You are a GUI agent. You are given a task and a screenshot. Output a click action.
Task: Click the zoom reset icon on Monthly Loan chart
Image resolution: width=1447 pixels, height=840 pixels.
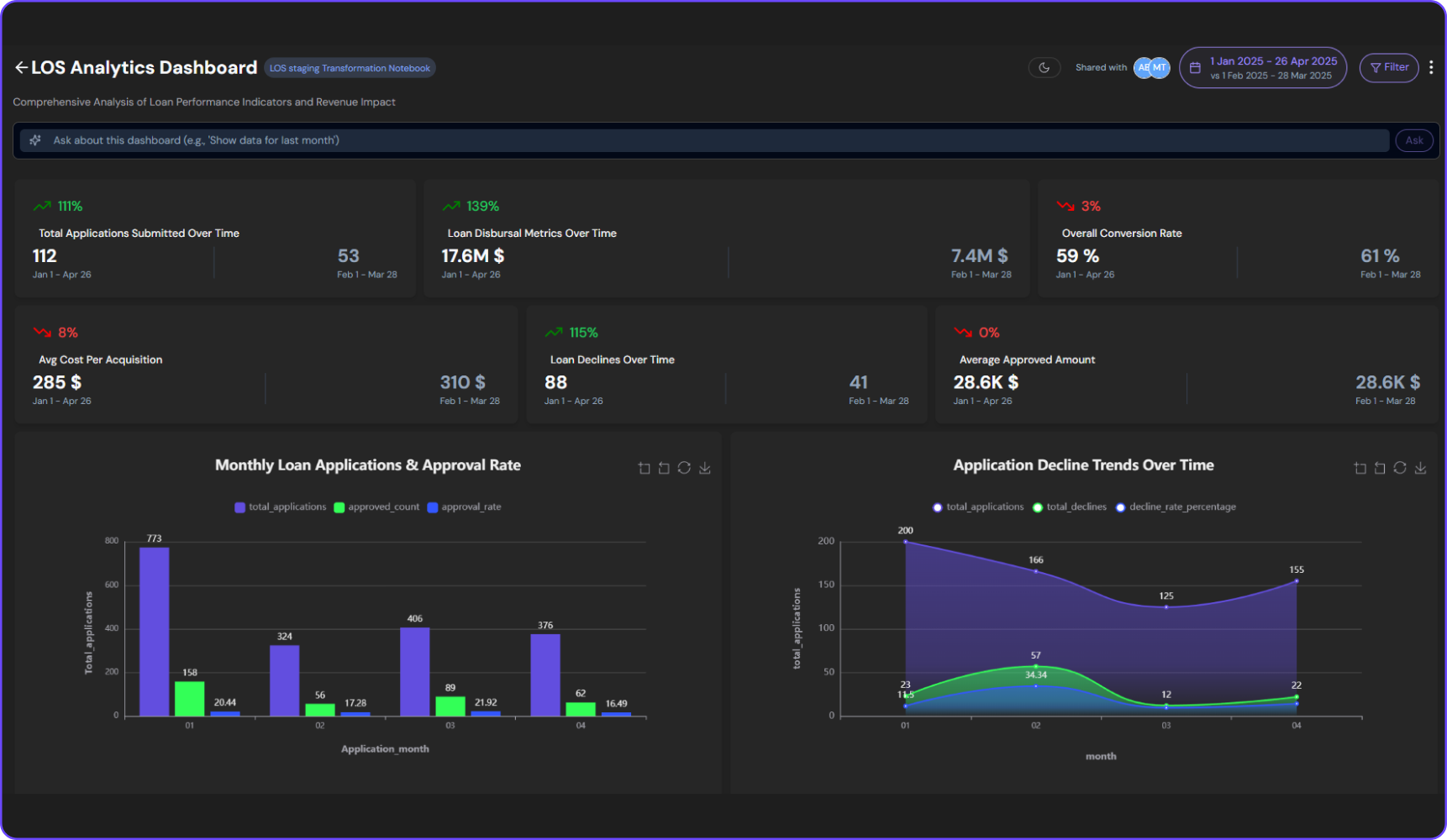tap(664, 469)
